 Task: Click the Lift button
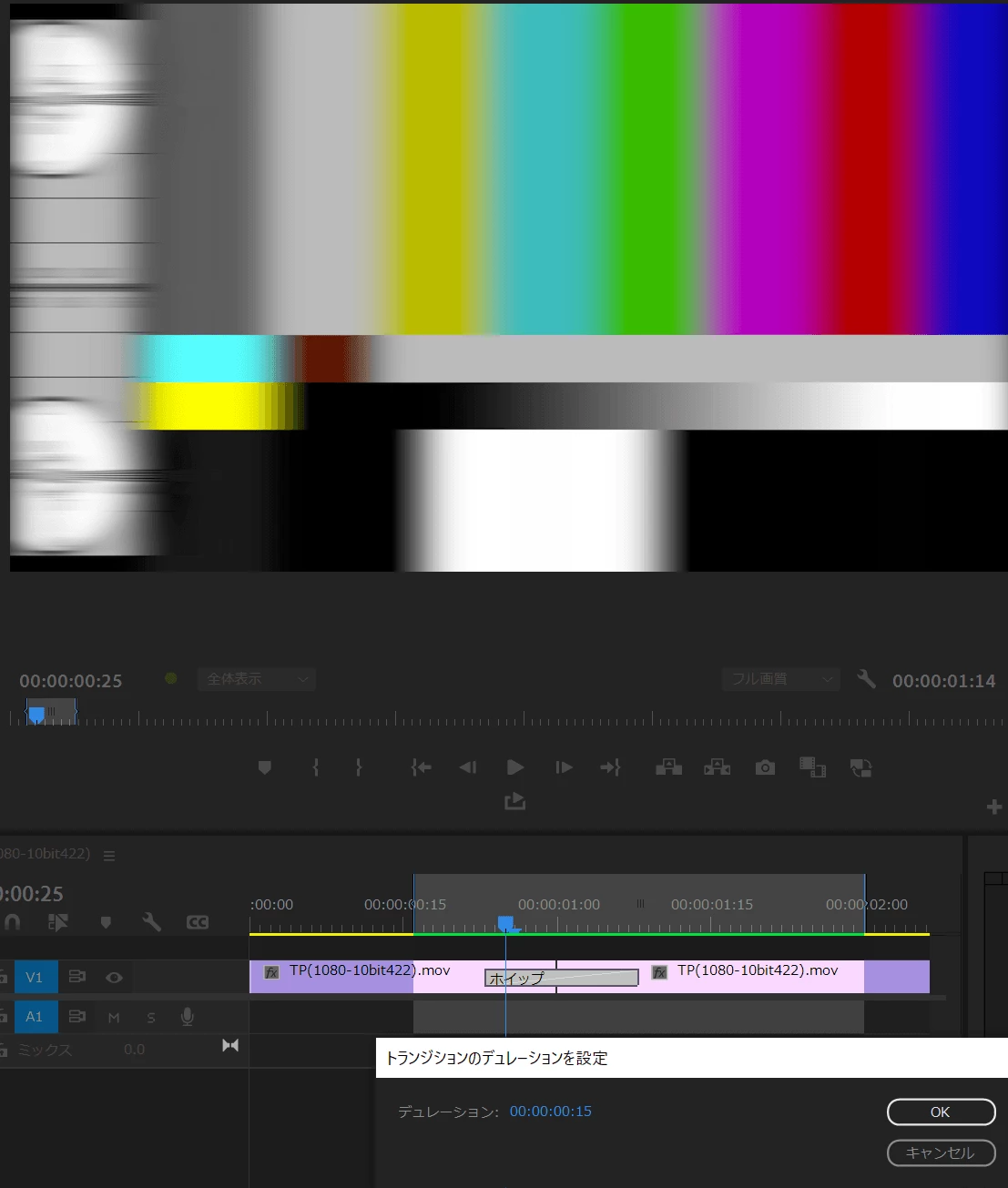click(669, 767)
